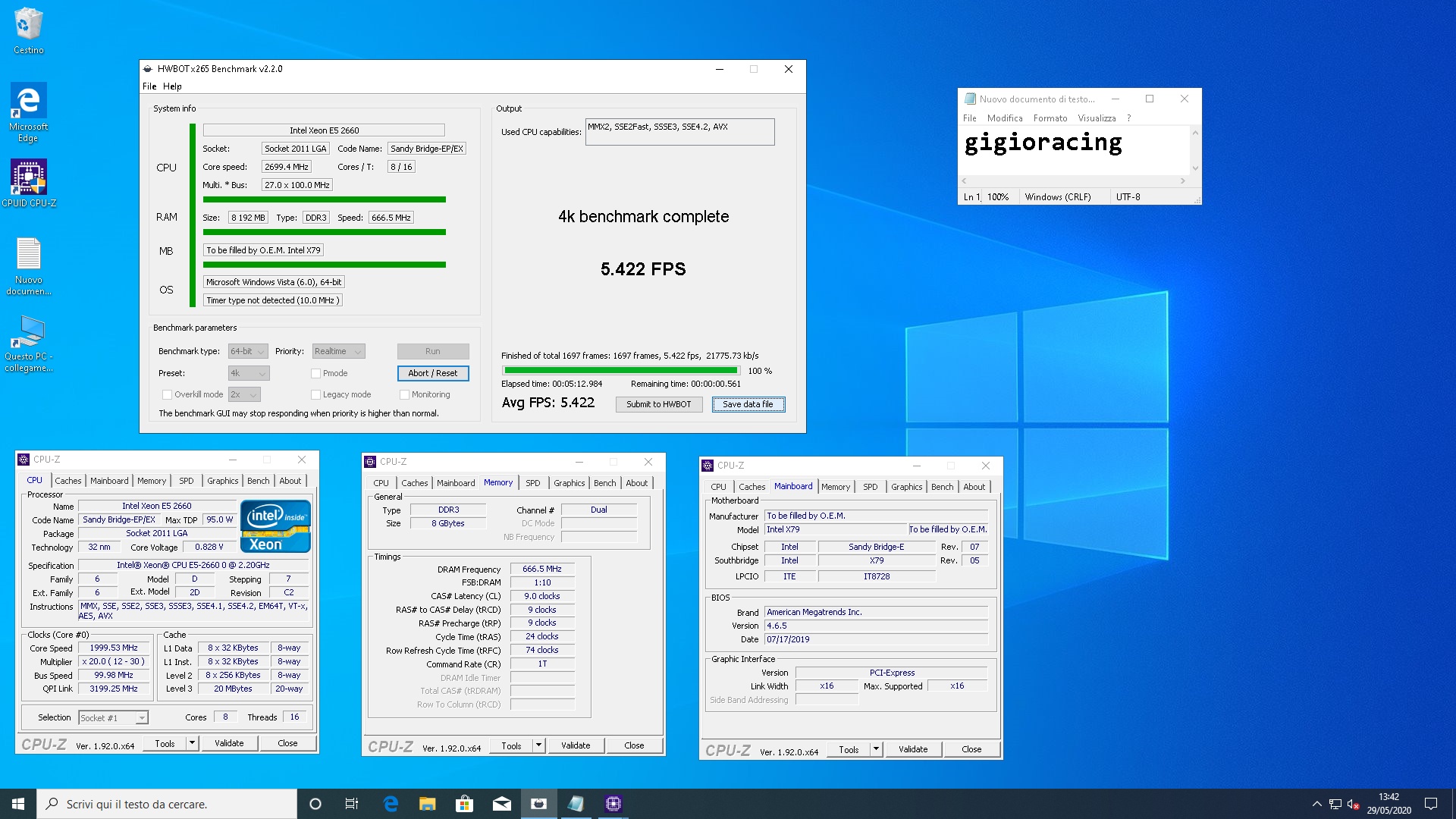Show hidden system tray icons
This screenshot has width=1456, height=819.
point(1316,804)
